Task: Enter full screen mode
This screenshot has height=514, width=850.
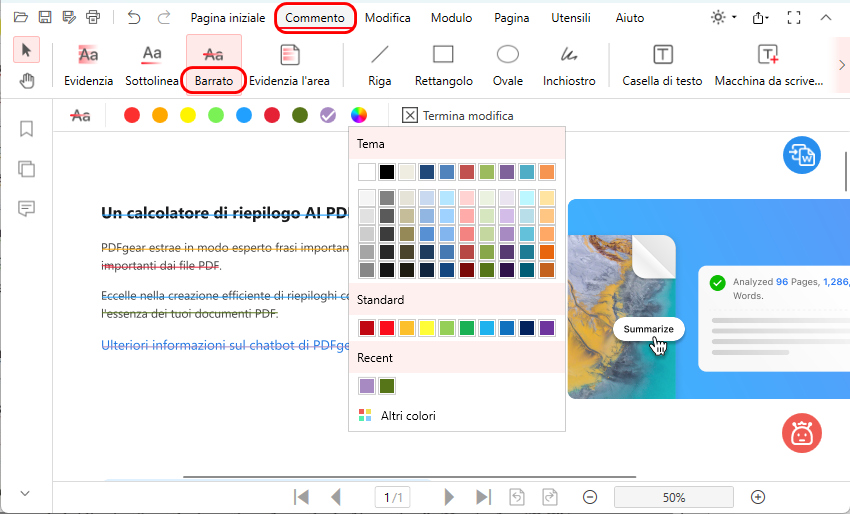Action: [794, 18]
